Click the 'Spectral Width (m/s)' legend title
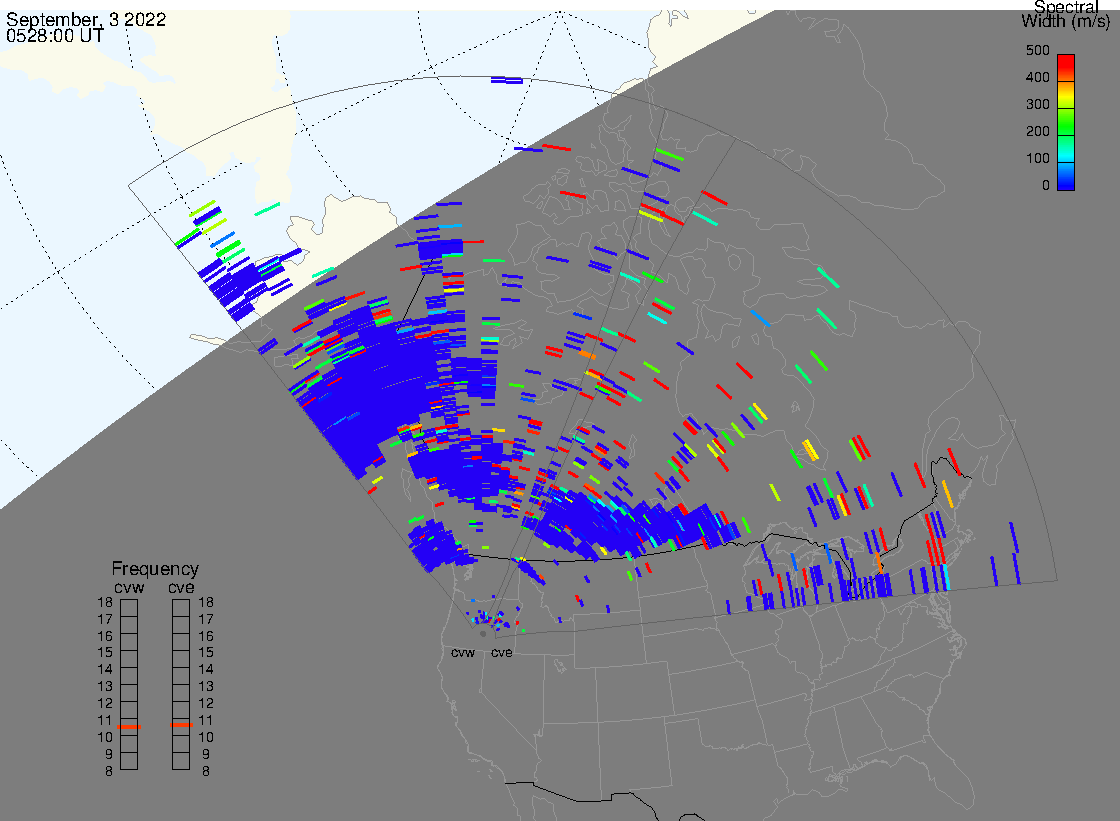 click(x=1066, y=14)
